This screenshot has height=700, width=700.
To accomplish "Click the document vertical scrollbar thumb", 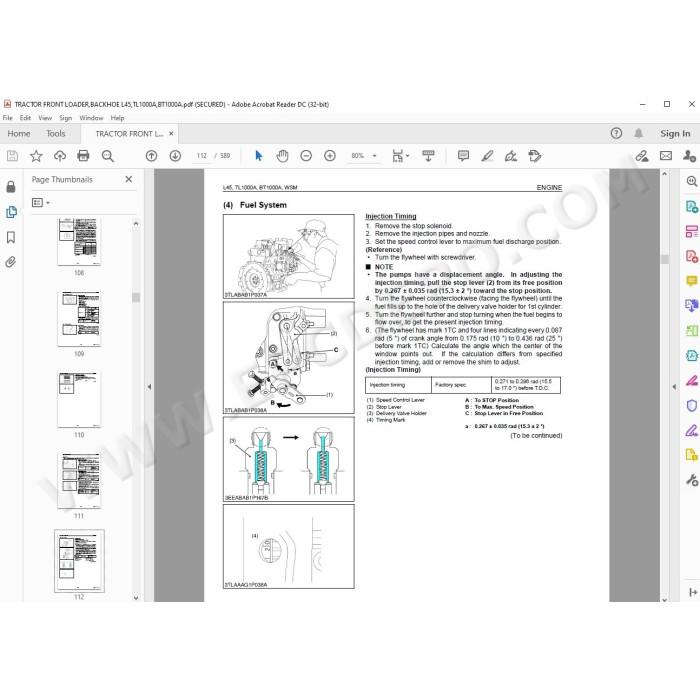I will [665, 259].
